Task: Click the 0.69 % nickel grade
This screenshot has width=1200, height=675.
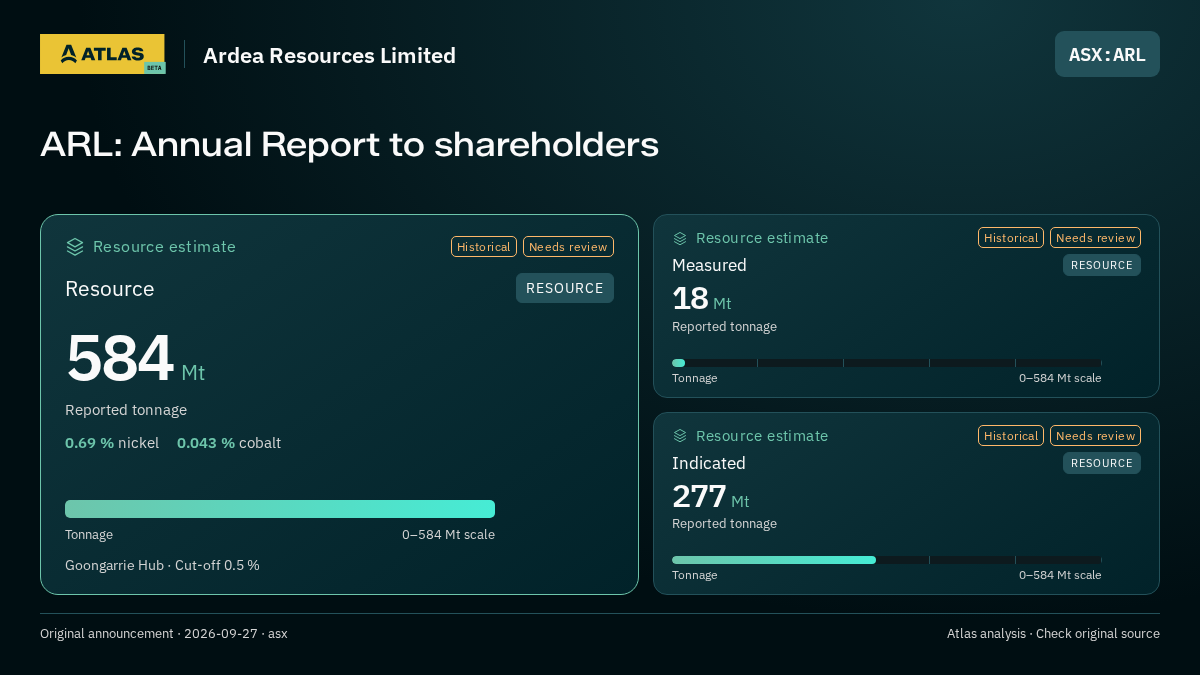Action: 112,442
